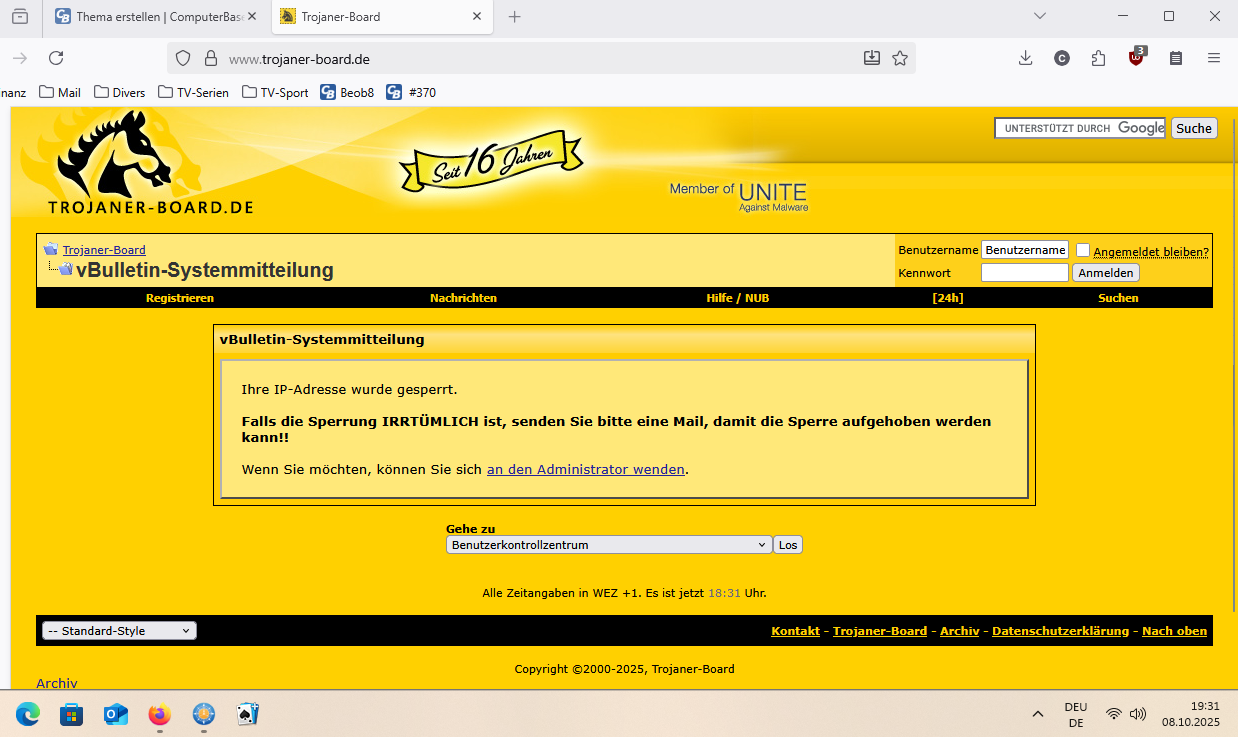Open the TV-Sport bookmarks folder
1238x737 pixels.
coord(276,92)
